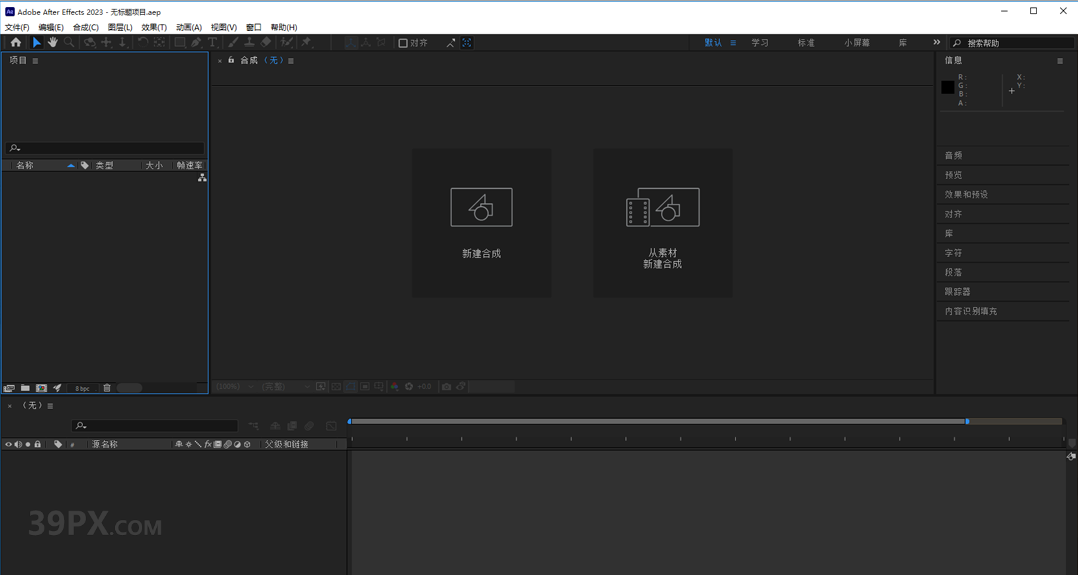Image resolution: width=1078 pixels, height=575 pixels.
Task: Click 从素材新建合成 button
Action: pyautogui.click(x=662, y=223)
